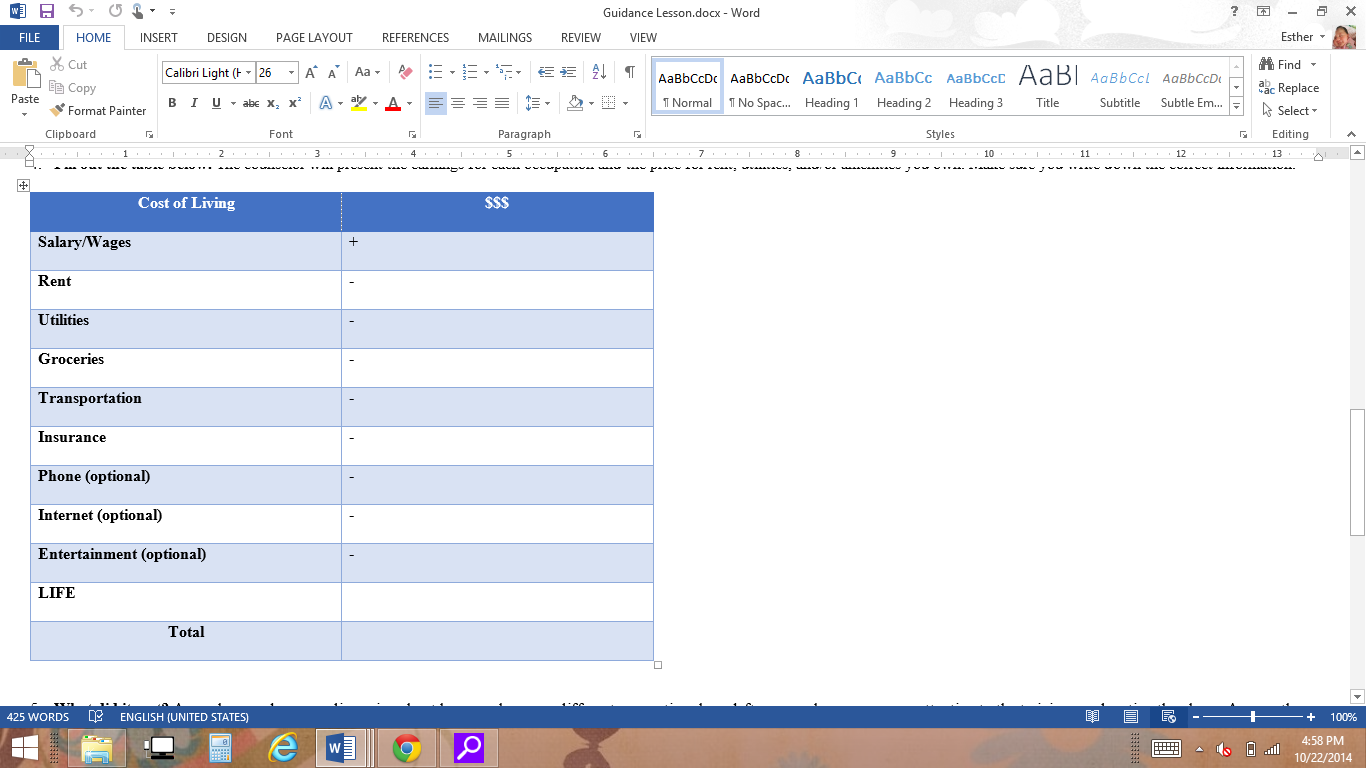Expand the Styles gallery More button
The height and width of the screenshot is (768, 1366).
pos(1237,106)
